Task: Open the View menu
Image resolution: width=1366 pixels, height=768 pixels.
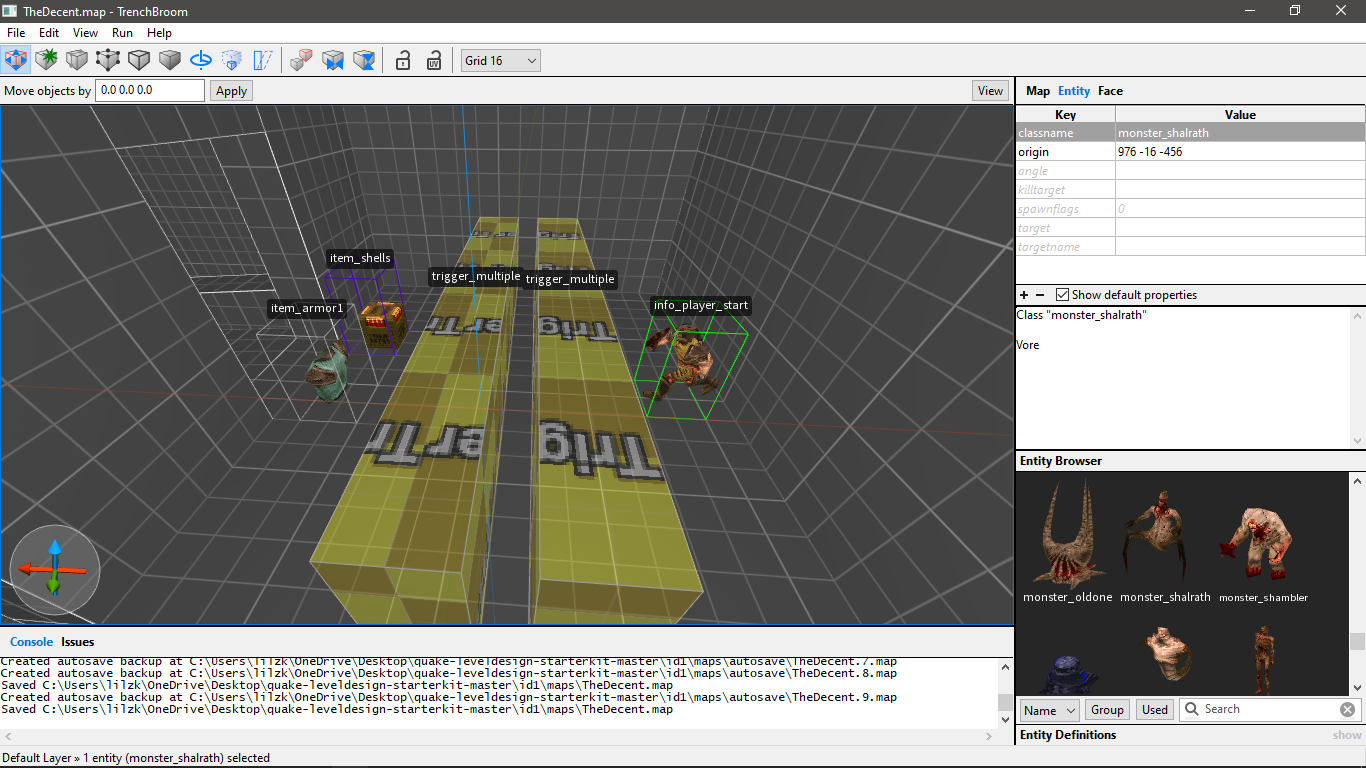Action: [x=86, y=33]
